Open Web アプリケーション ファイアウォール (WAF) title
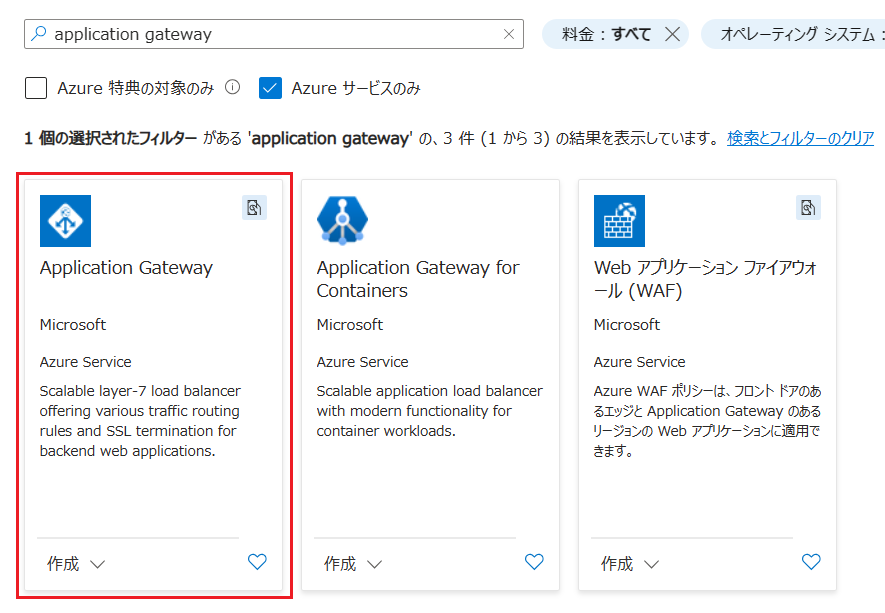The width and height of the screenshot is (885, 613). tap(706, 279)
